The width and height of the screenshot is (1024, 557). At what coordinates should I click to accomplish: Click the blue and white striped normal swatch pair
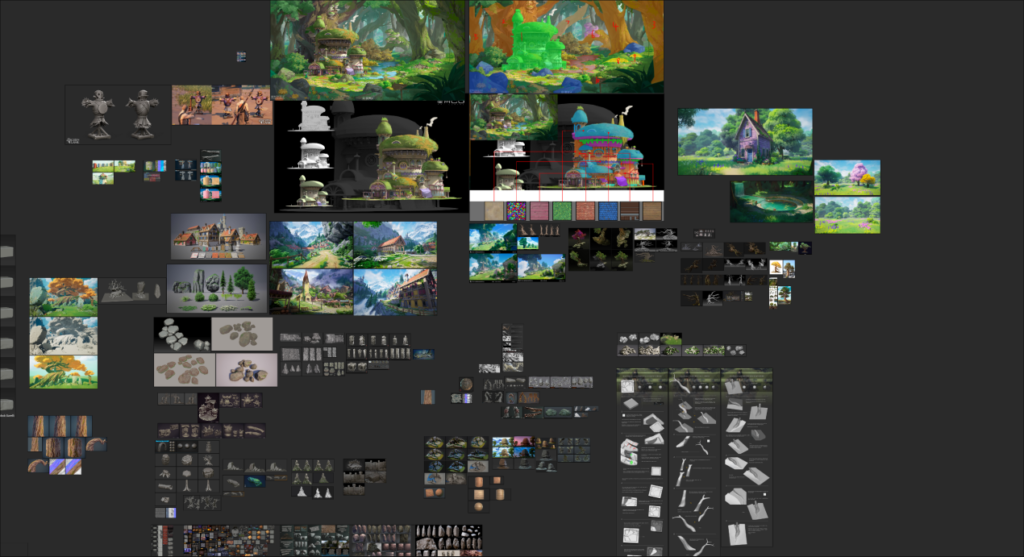coord(65,466)
